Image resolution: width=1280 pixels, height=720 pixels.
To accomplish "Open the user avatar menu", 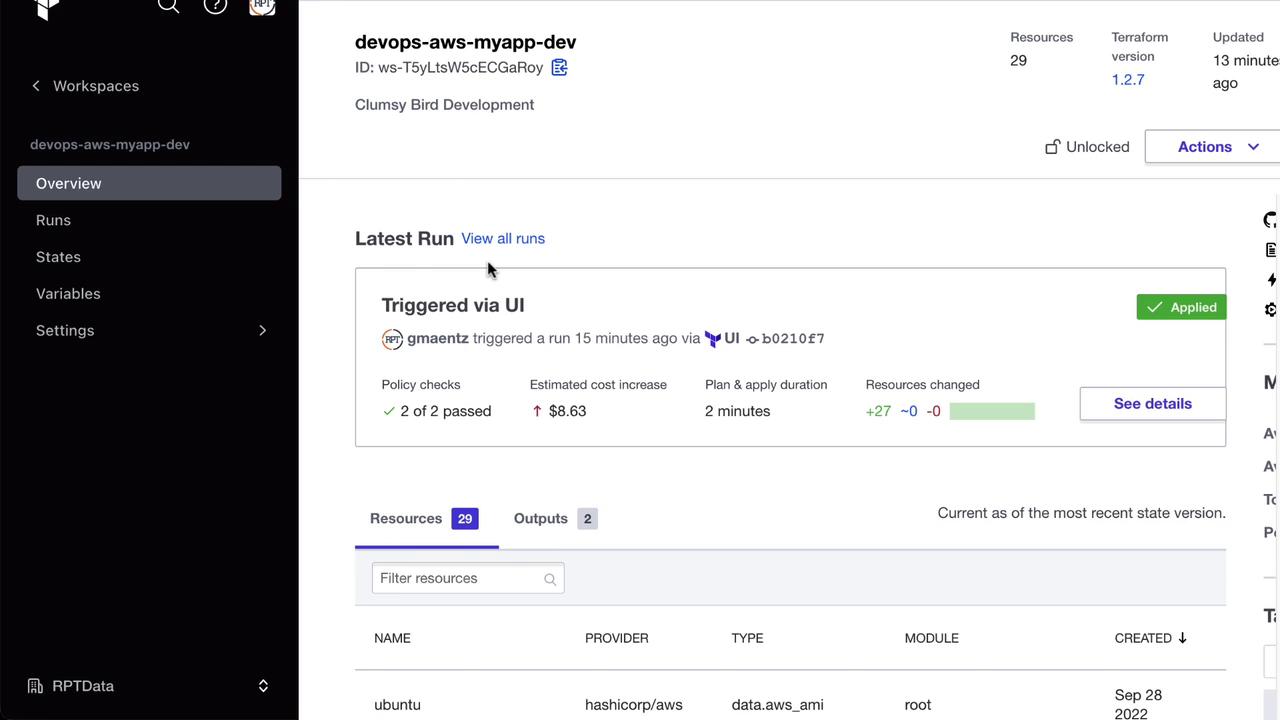I will click(262, 5).
